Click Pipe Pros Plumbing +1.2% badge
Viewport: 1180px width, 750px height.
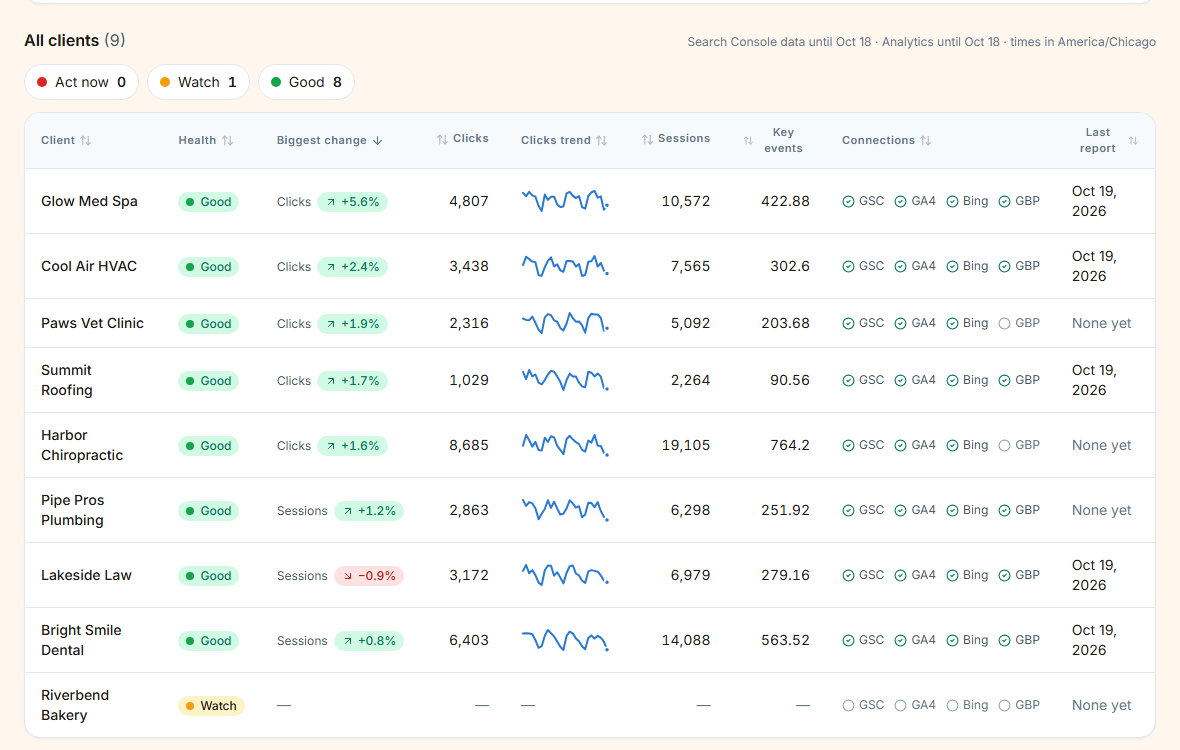coord(369,511)
